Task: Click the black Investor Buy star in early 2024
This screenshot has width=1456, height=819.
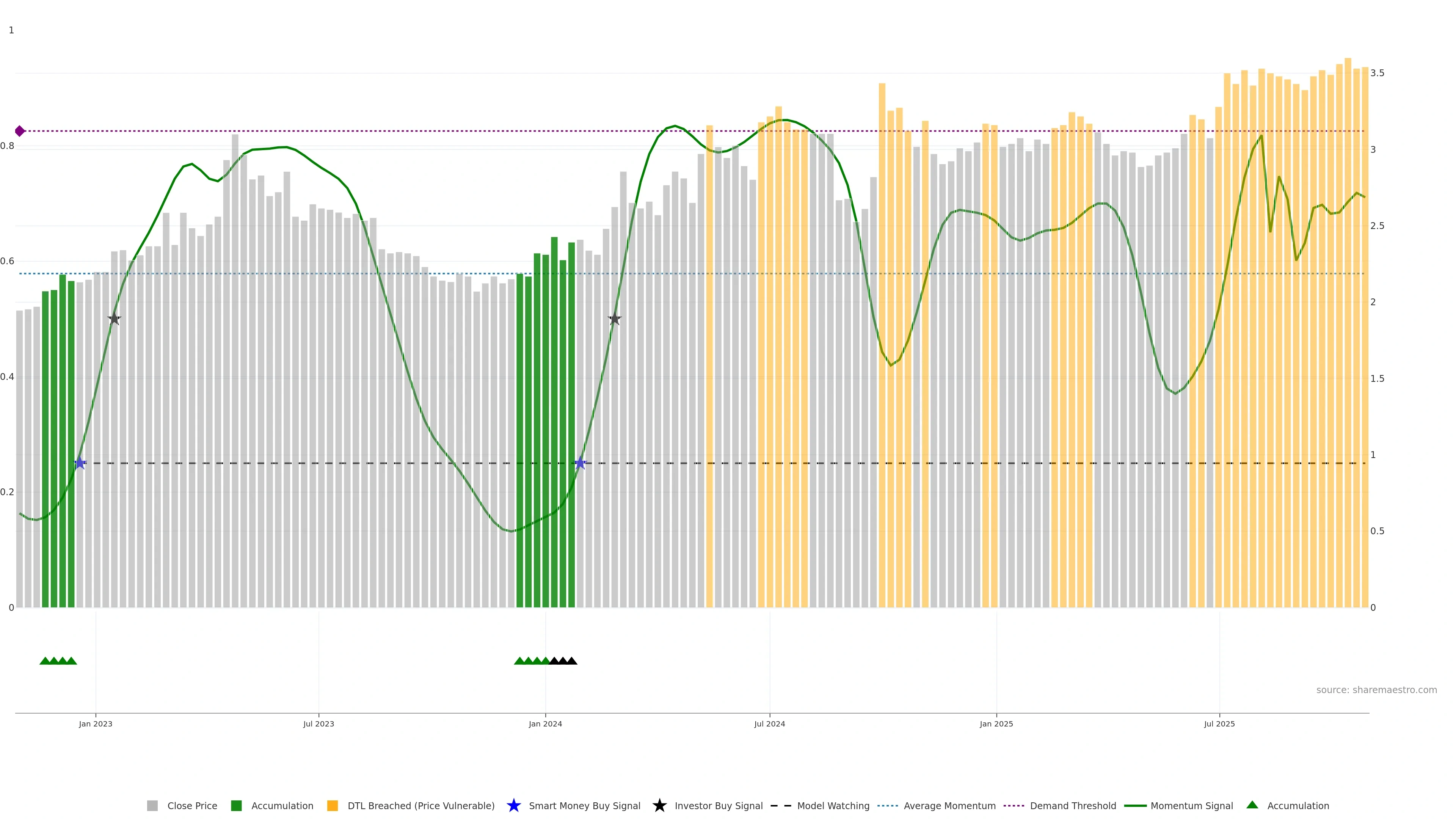Action: point(614,319)
